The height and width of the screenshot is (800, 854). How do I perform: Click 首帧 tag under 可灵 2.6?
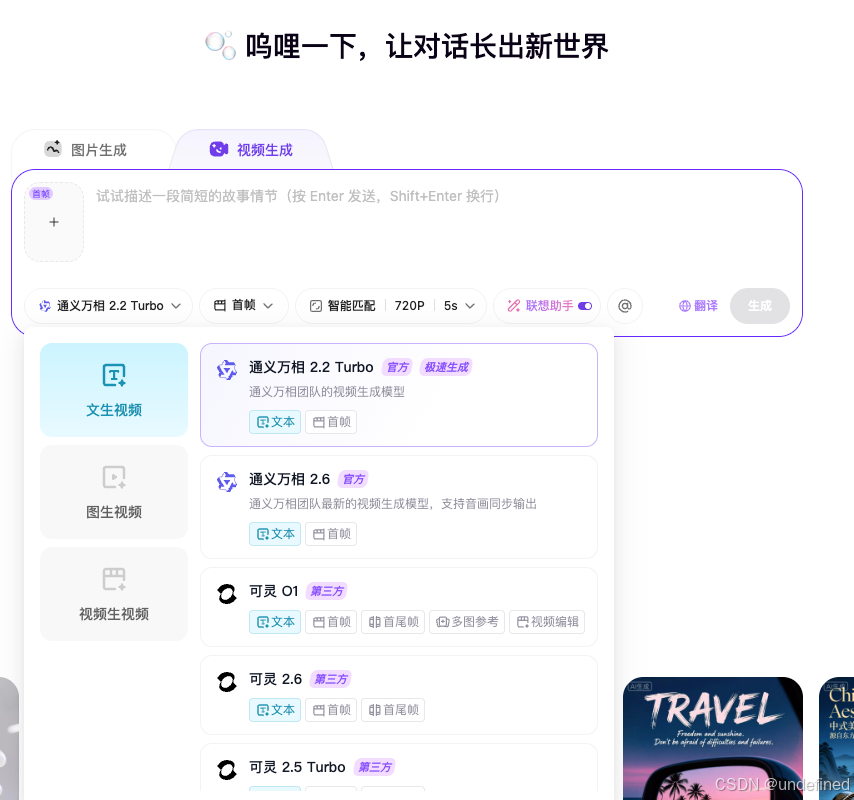click(x=331, y=710)
